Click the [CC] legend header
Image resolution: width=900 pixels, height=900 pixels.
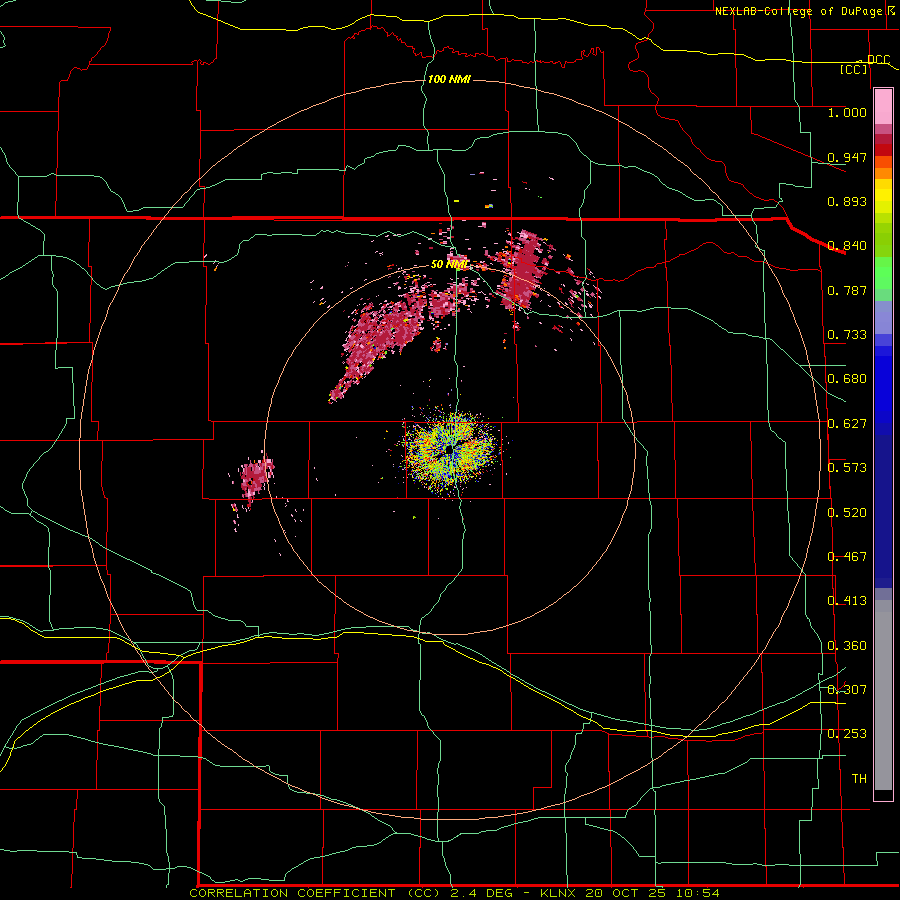coord(854,69)
